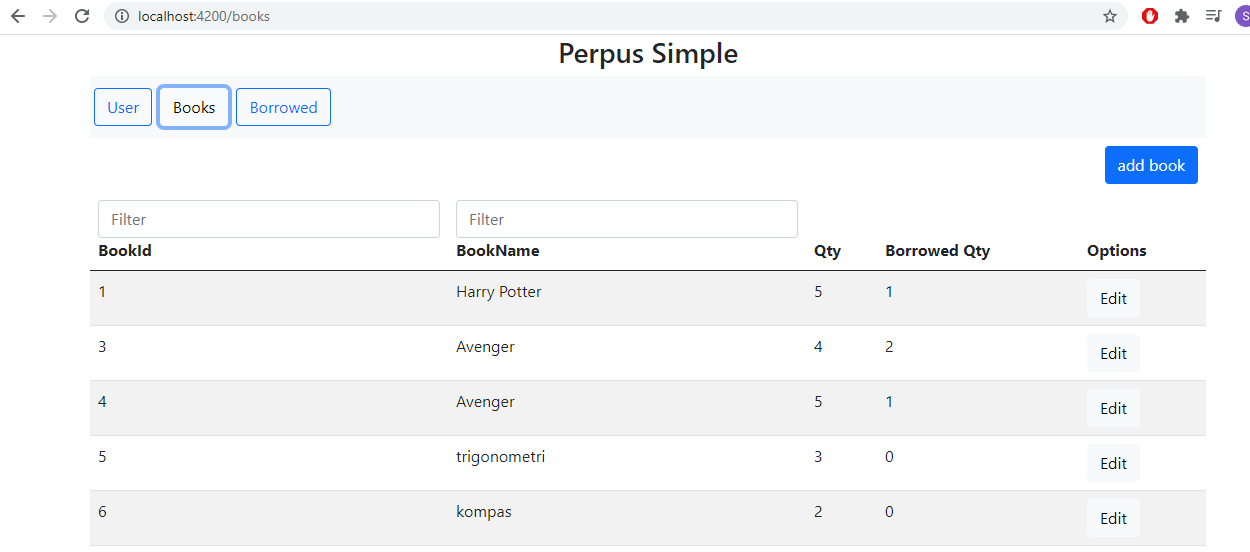Focus the BookName filter field
1250x552 pixels.
[x=627, y=219]
